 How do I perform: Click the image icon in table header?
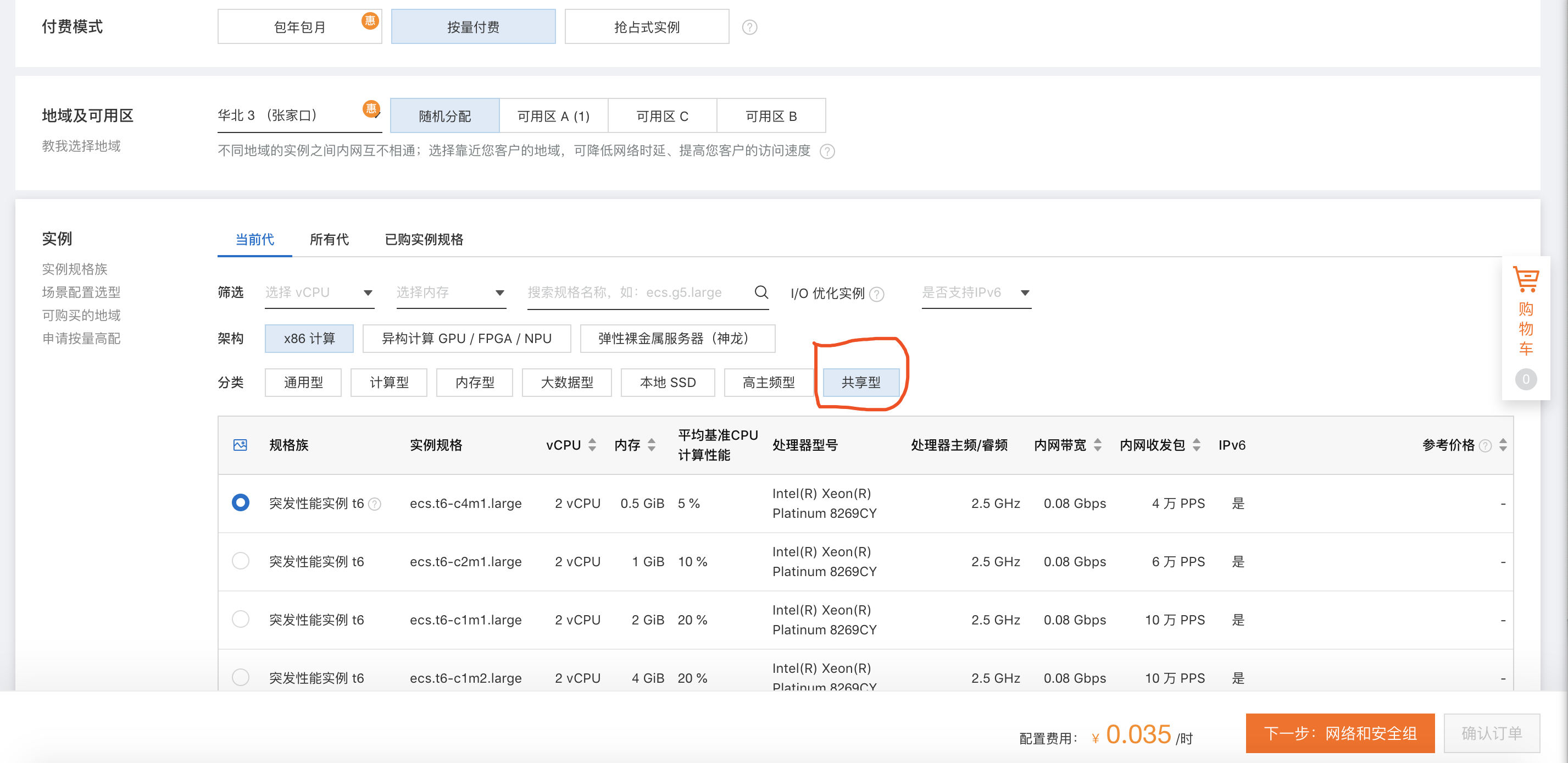click(241, 445)
